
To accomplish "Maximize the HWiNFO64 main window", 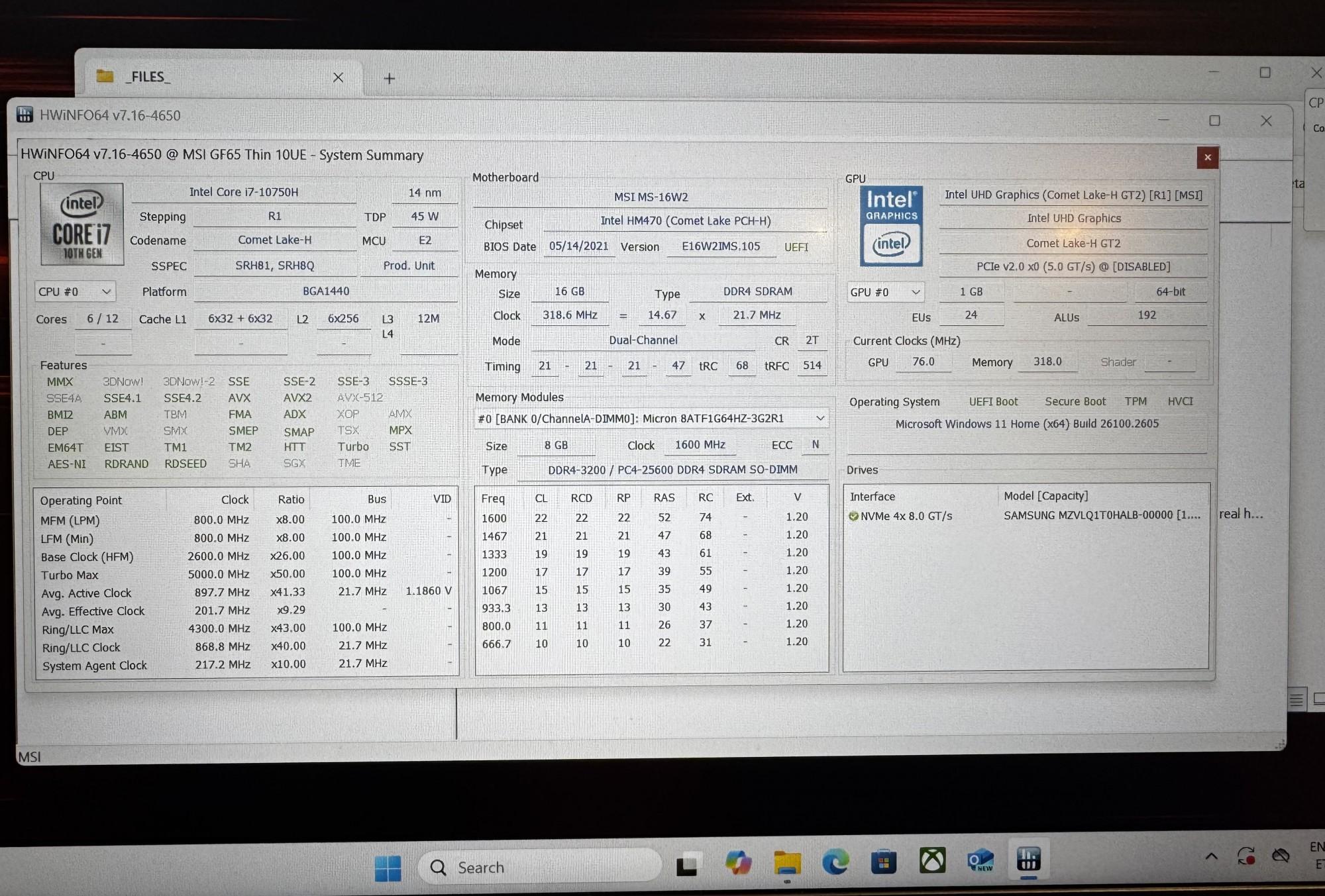I will (1214, 121).
